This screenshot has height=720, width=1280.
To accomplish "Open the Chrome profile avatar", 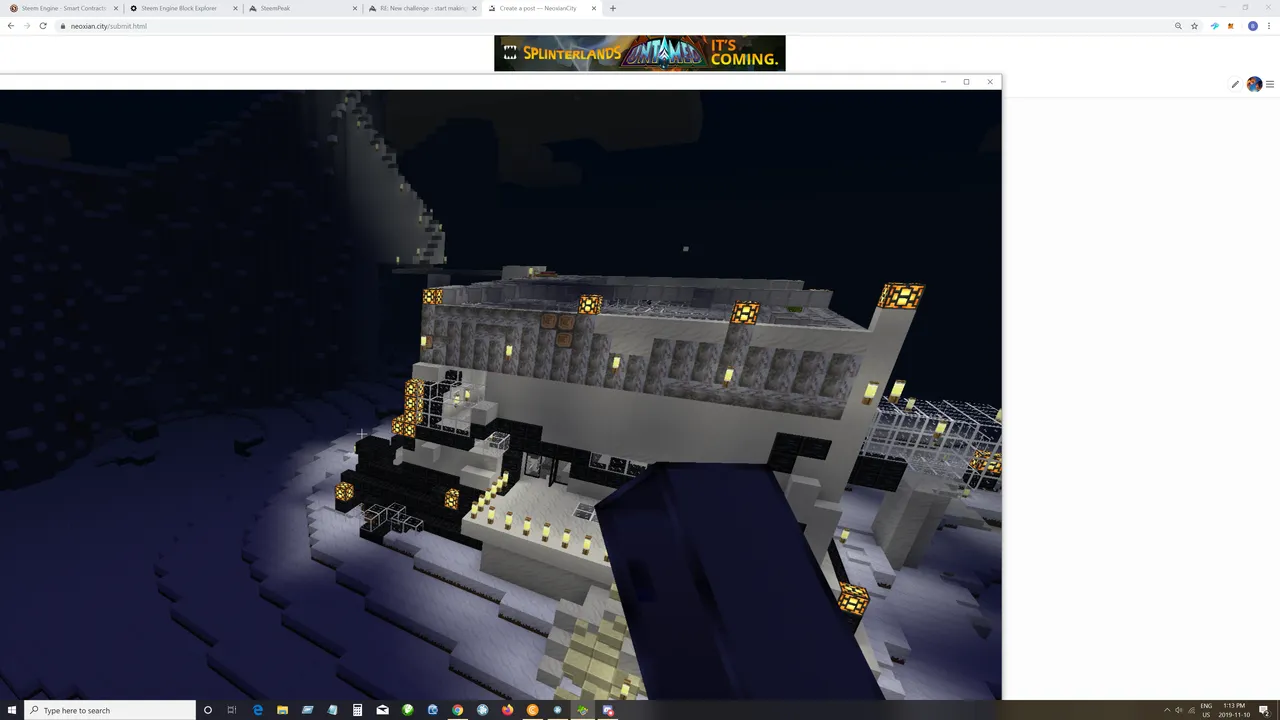I will [1253, 26].
